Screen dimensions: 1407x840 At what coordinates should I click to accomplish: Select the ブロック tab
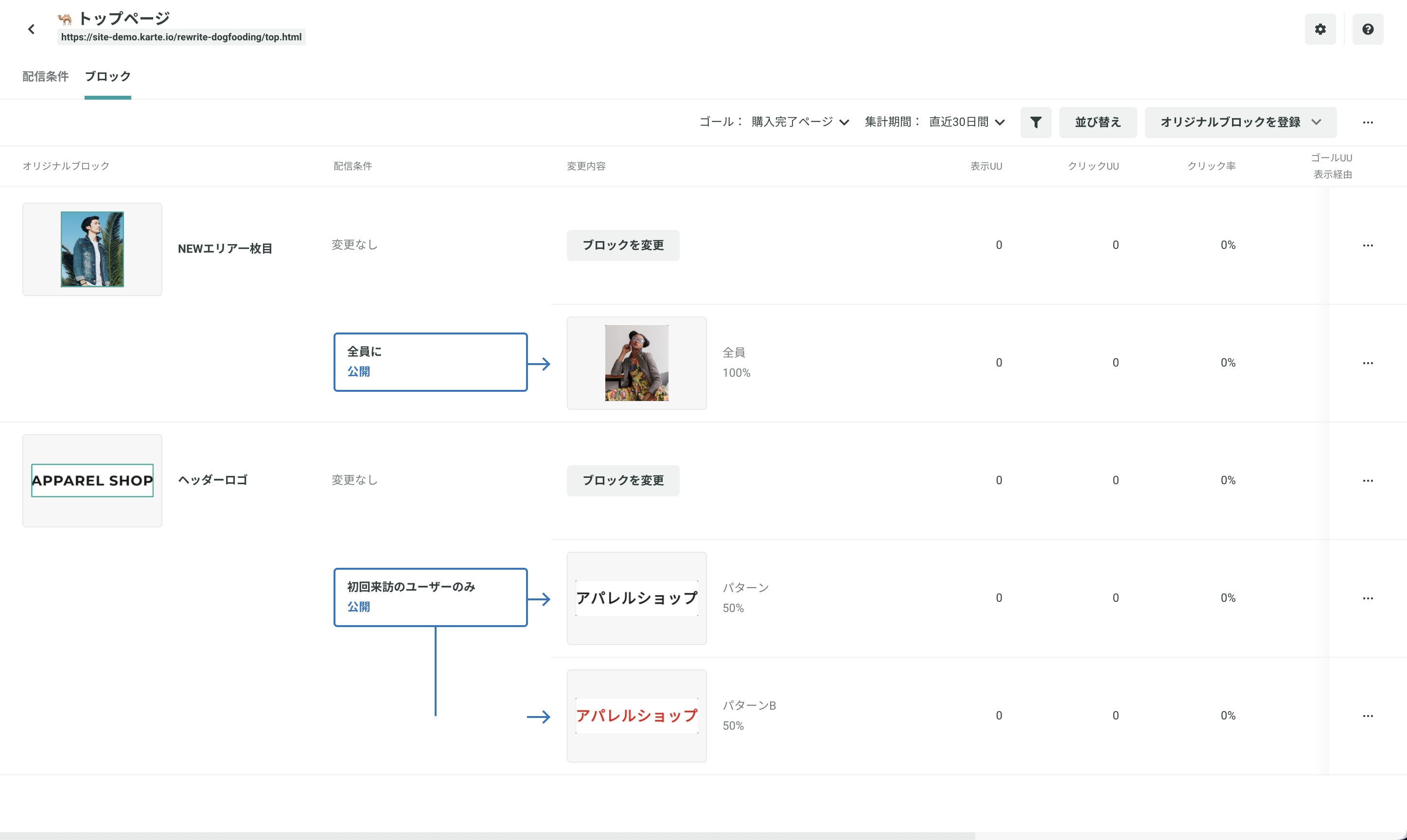click(x=108, y=76)
